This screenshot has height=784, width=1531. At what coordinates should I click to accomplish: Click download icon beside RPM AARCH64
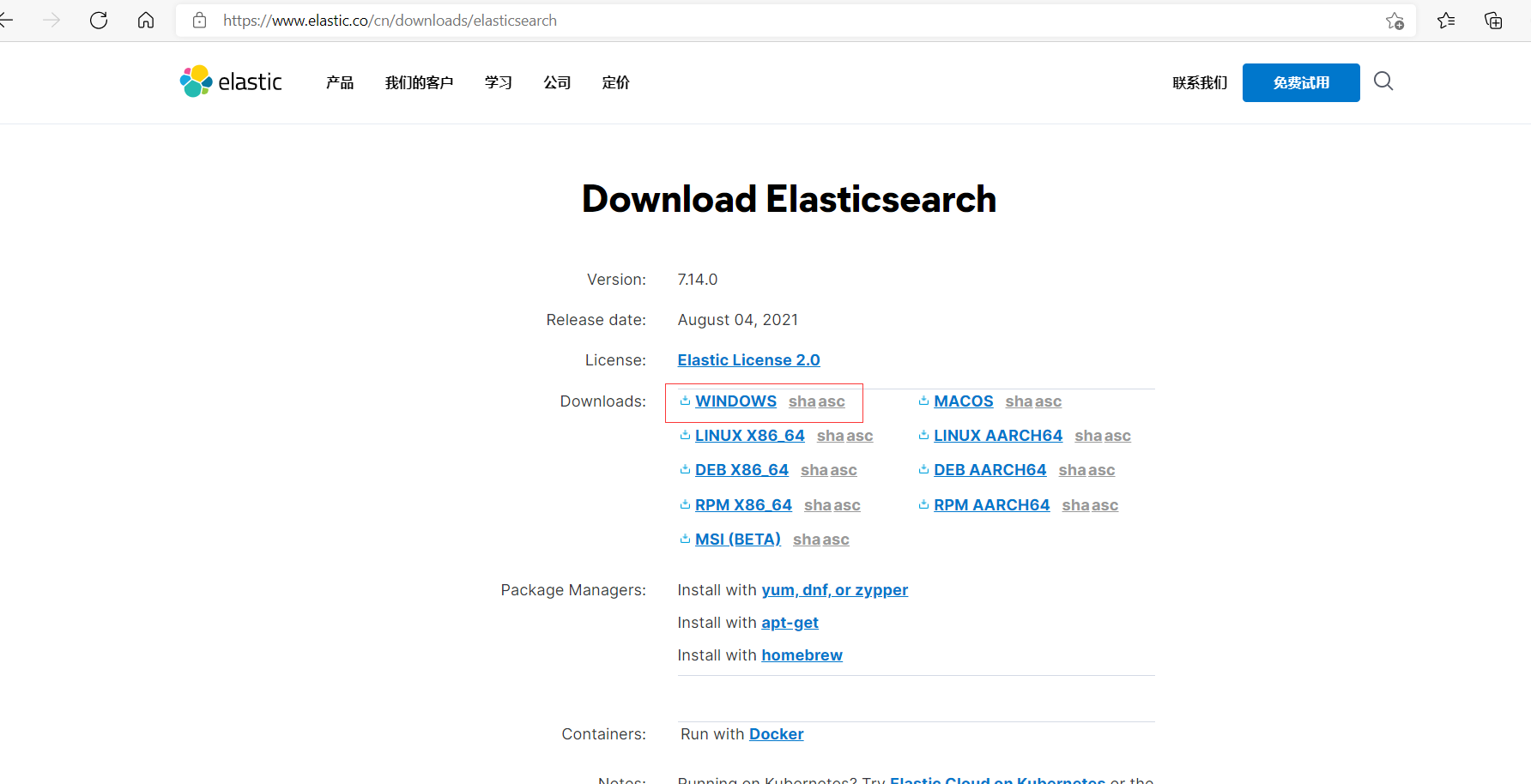(923, 504)
